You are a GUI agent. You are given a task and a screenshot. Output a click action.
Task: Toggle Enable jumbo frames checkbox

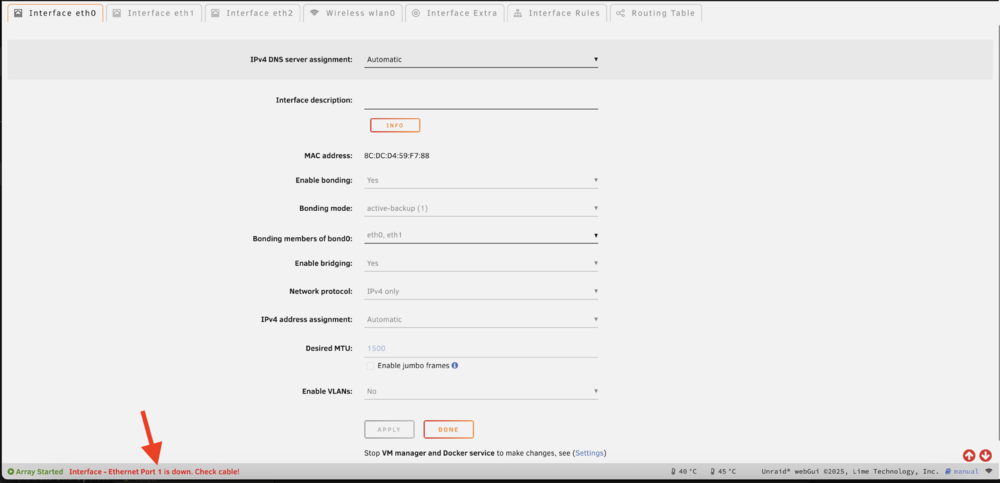tap(371, 366)
